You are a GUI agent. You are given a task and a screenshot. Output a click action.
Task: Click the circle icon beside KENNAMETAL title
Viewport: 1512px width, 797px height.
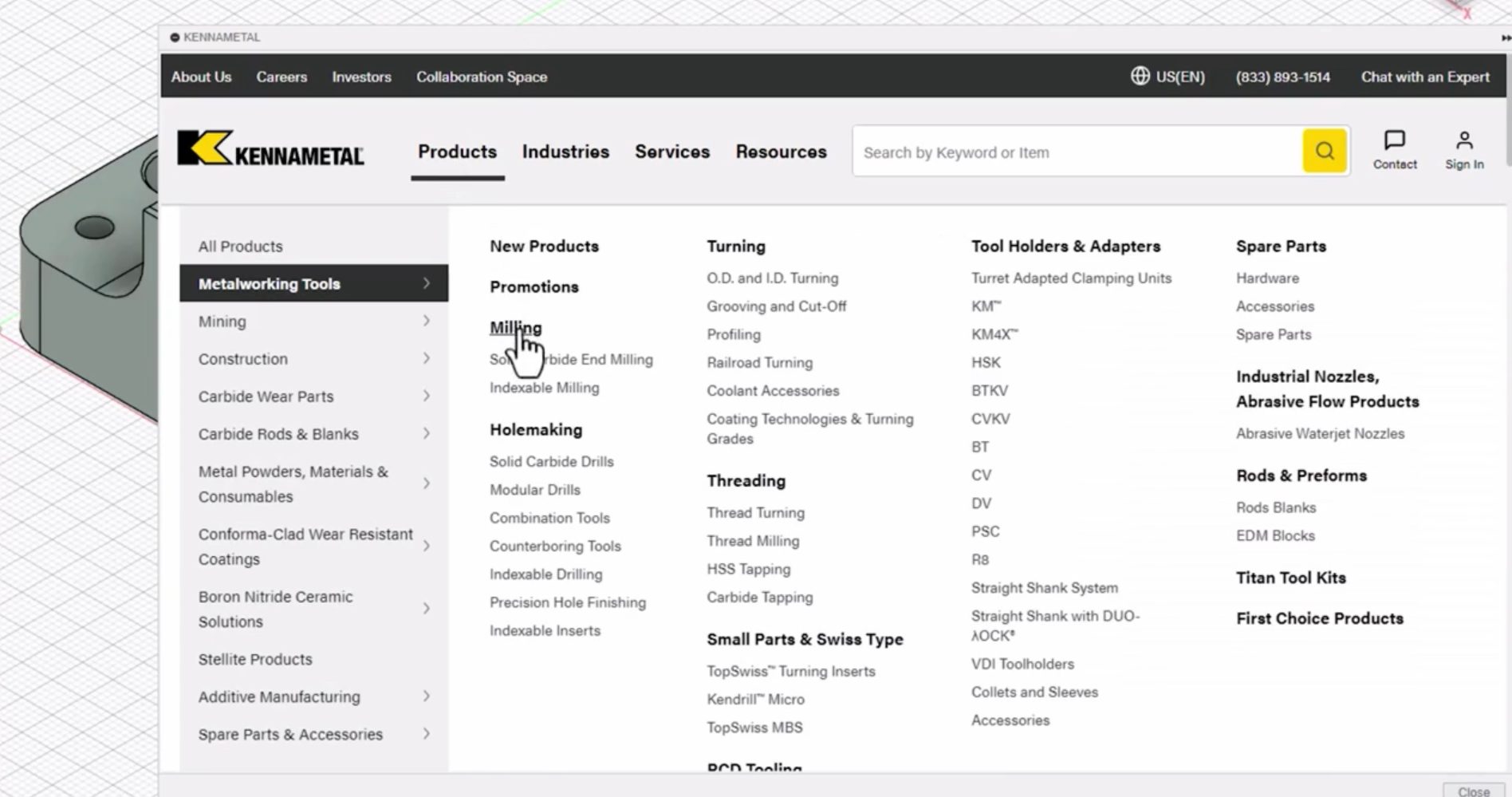click(x=174, y=37)
